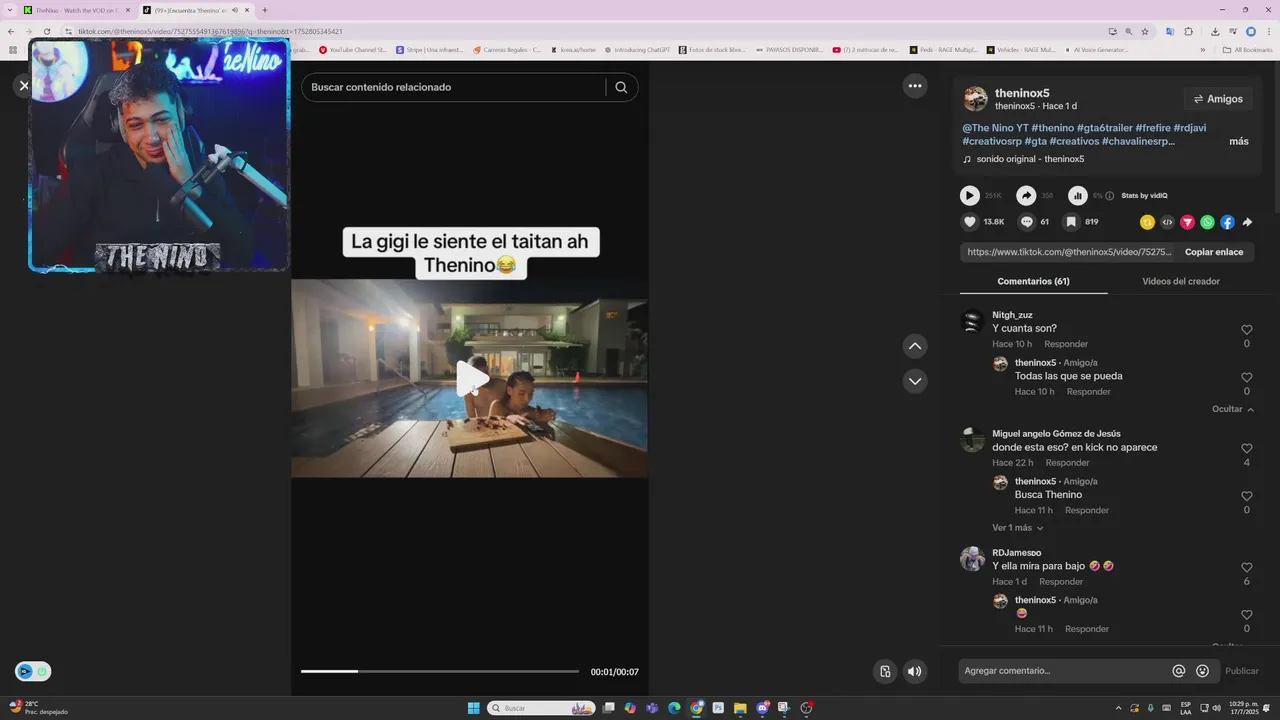The image size is (1280, 720).
Task: Click the clipboard icon beside volume
Action: (x=885, y=671)
